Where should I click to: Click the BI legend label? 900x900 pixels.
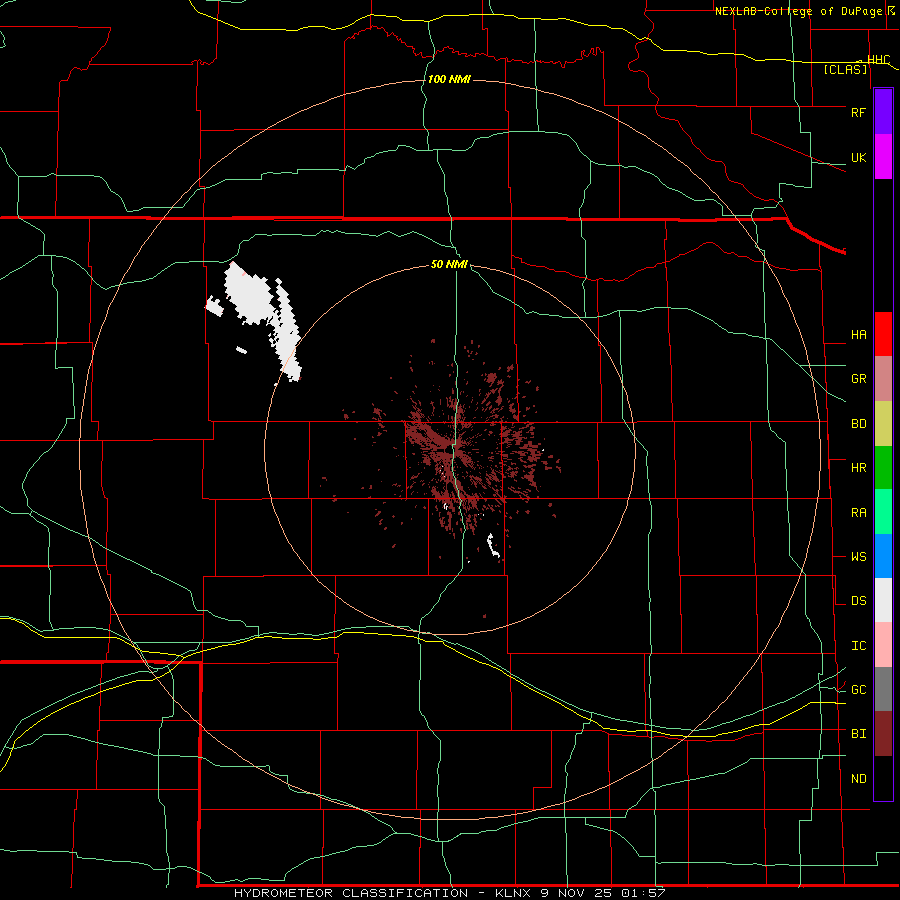pos(859,734)
